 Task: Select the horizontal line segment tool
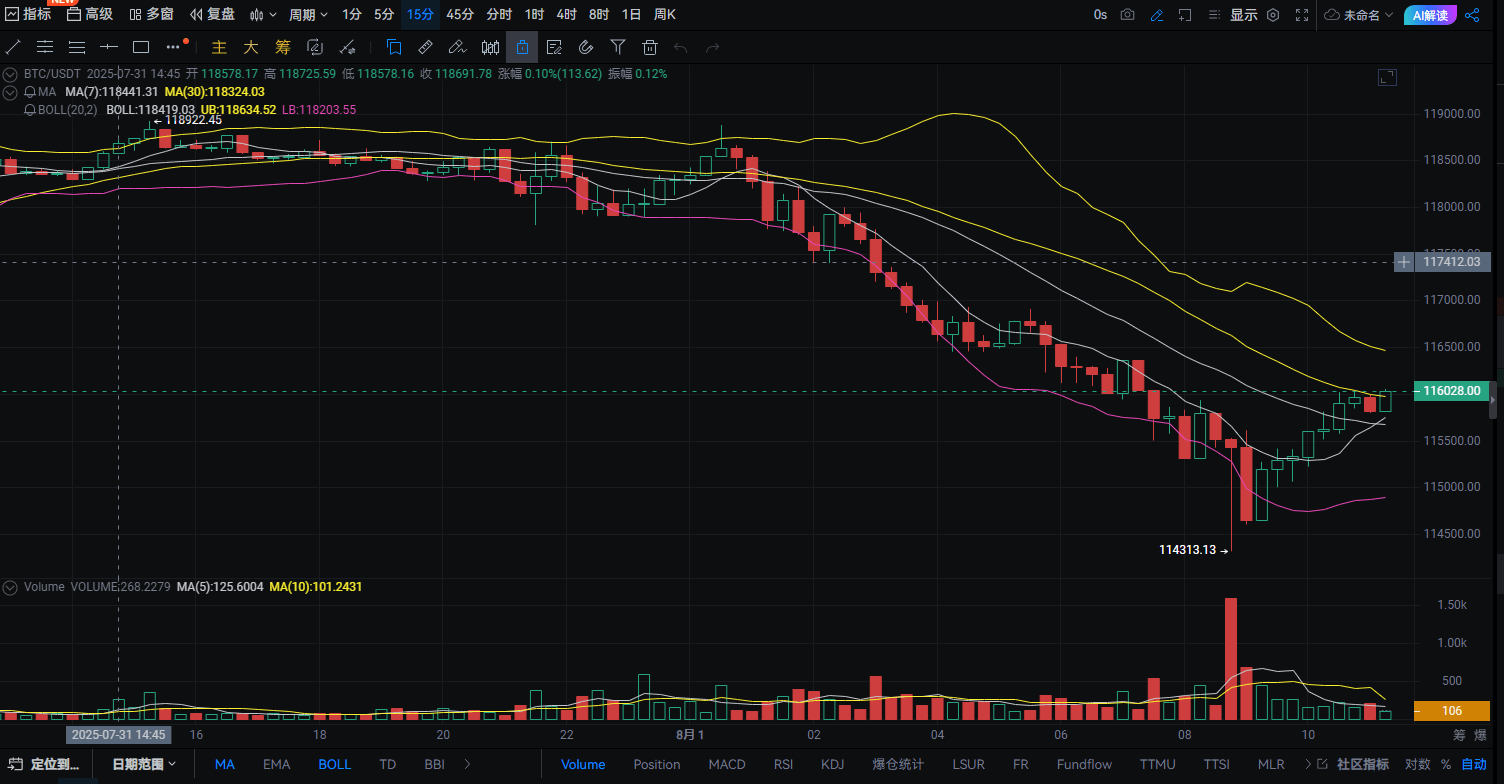pyautogui.click(x=109, y=47)
